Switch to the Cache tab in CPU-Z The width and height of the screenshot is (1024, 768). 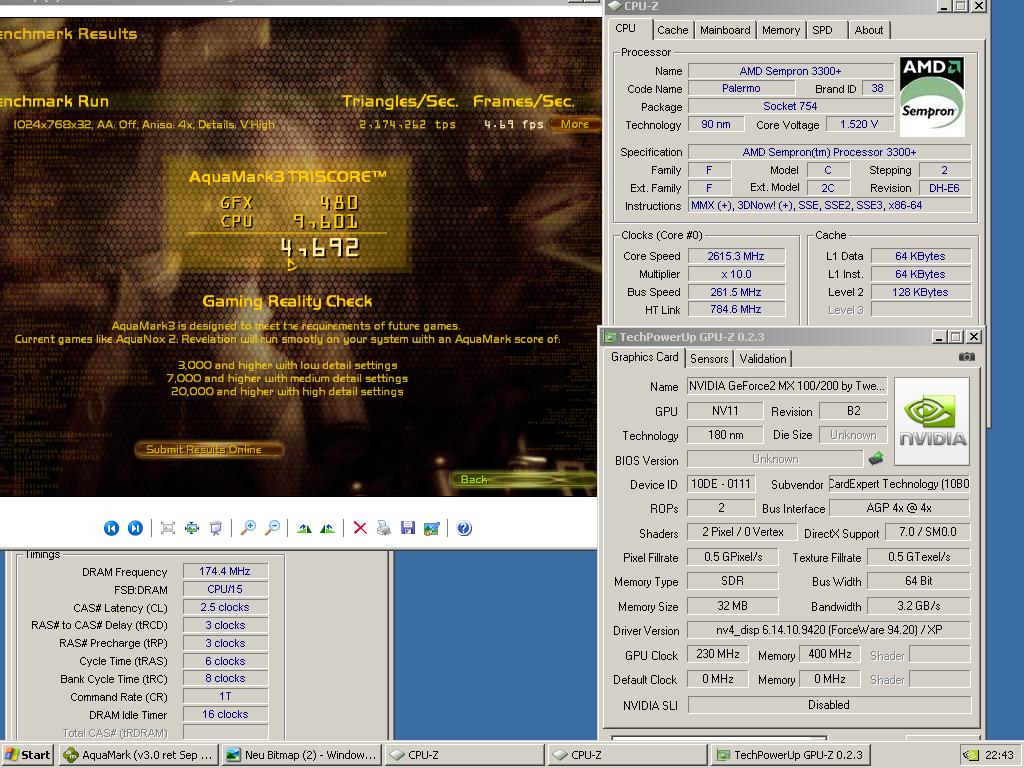coord(673,30)
